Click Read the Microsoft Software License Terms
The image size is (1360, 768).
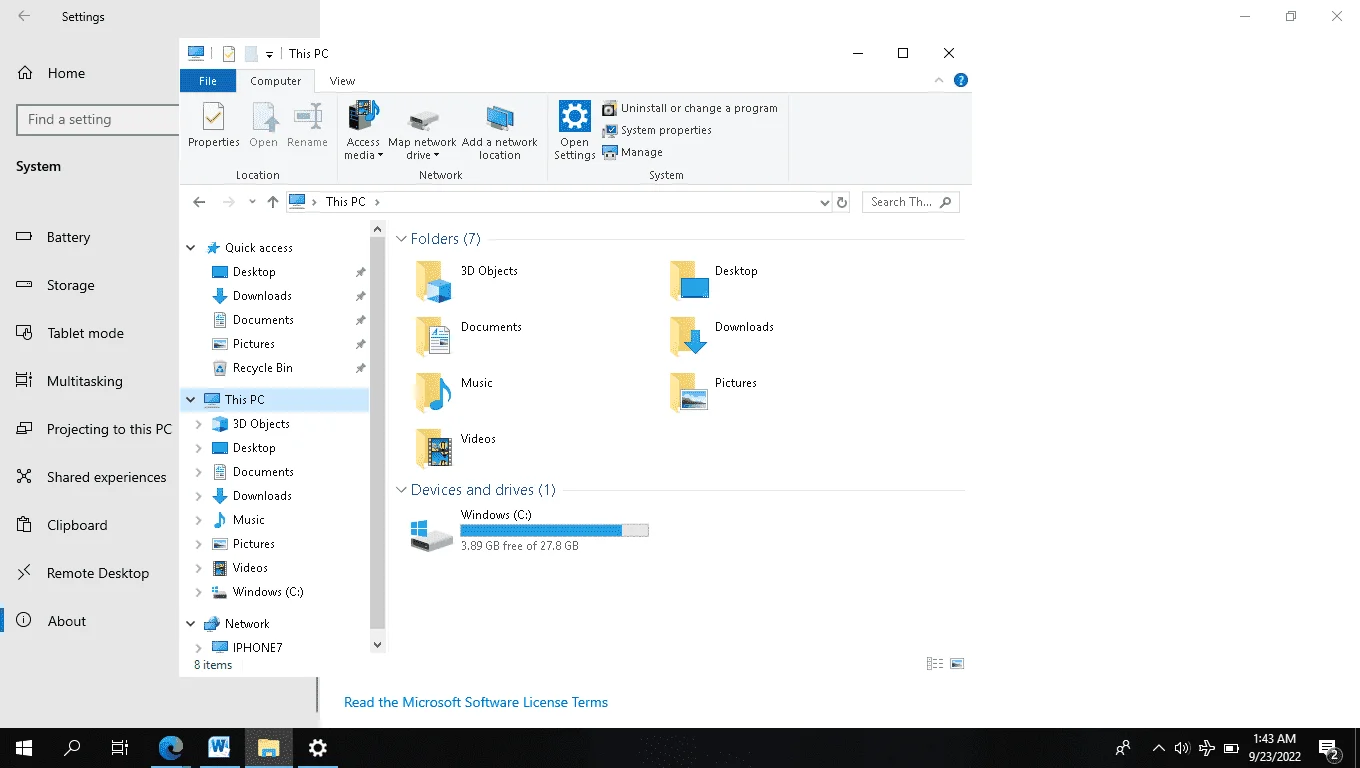coord(476,703)
